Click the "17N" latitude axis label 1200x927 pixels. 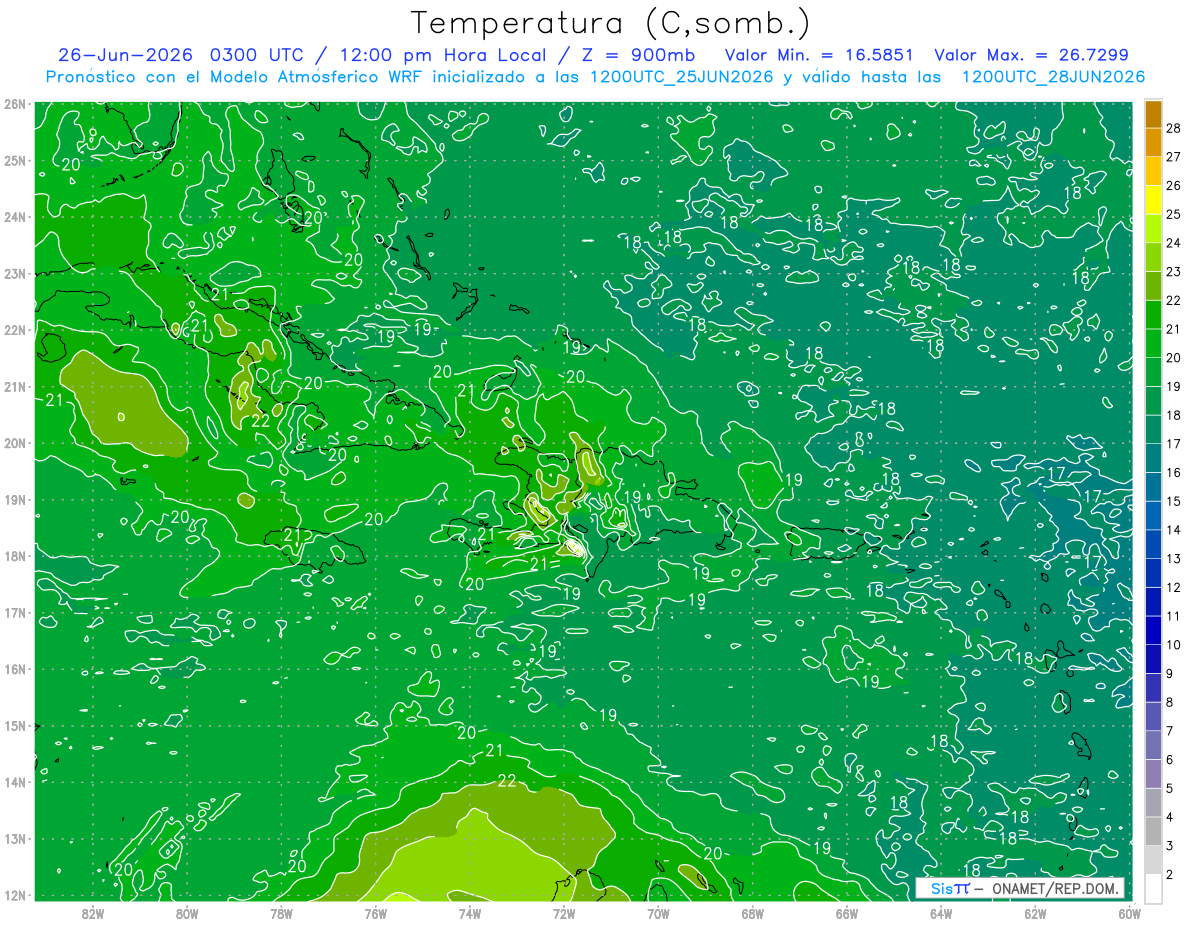click(x=14, y=613)
